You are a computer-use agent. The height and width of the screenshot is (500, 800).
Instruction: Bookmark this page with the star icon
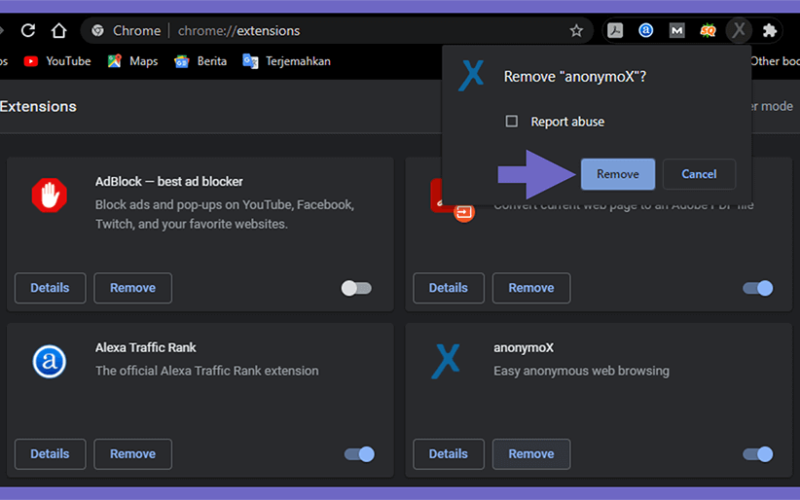click(x=576, y=31)
